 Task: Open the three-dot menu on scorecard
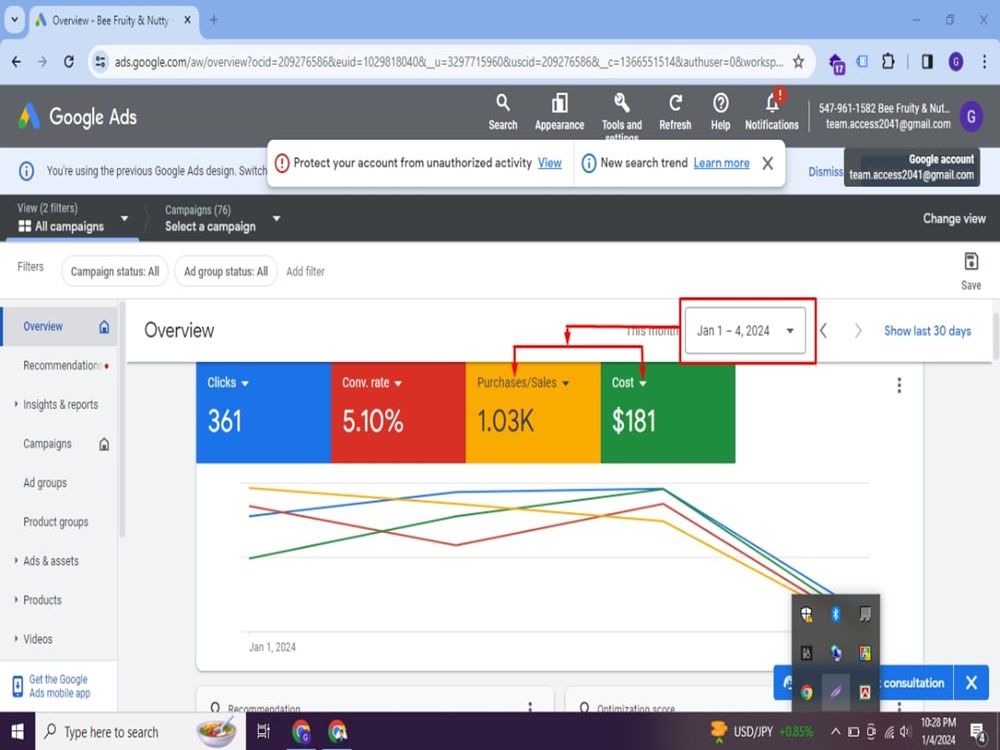pyautogui.click(x=899, y=385)
